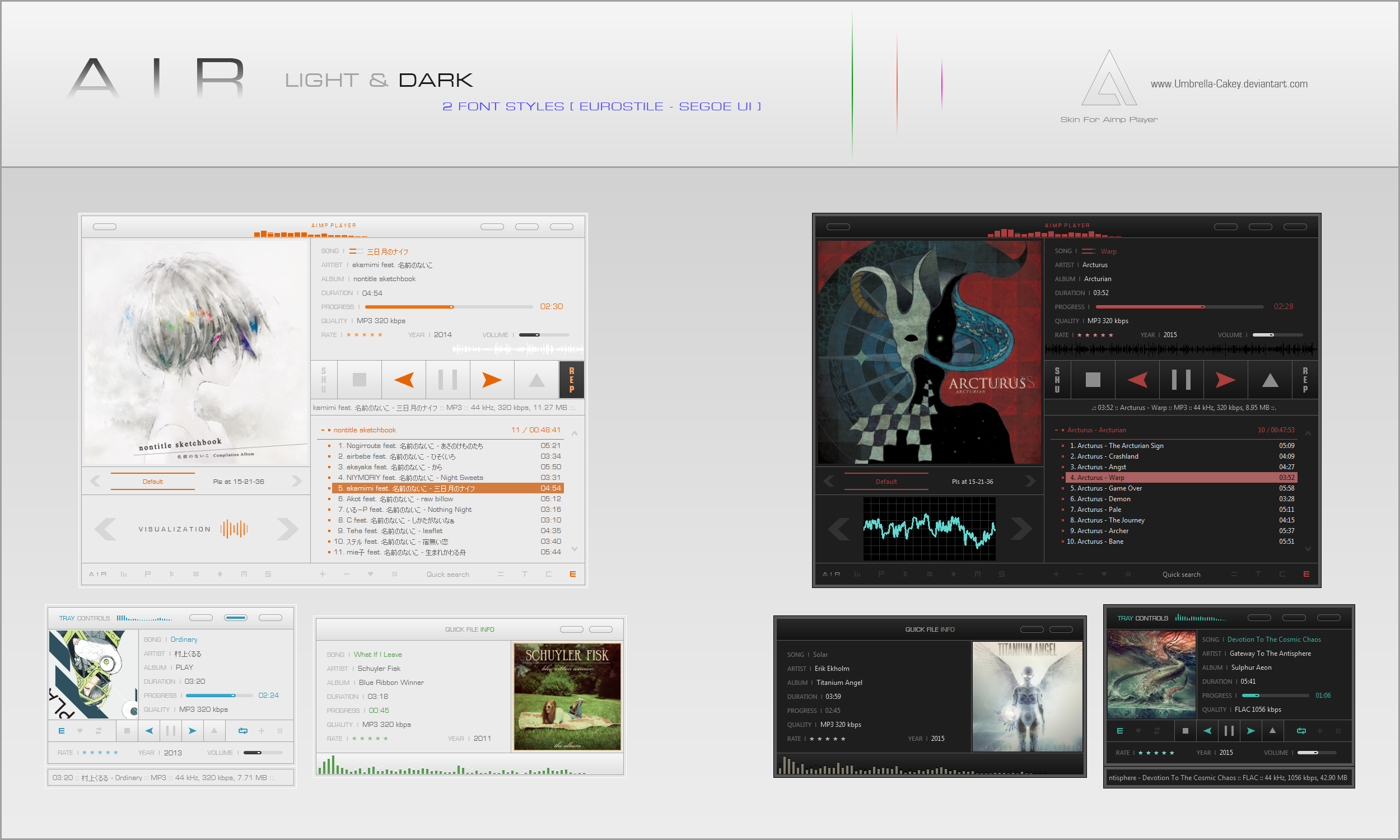Image resolution: width=1400 pixels, height=840 pixels.
Task: Click the P icon in light player footer
Action: coord(148,574)
